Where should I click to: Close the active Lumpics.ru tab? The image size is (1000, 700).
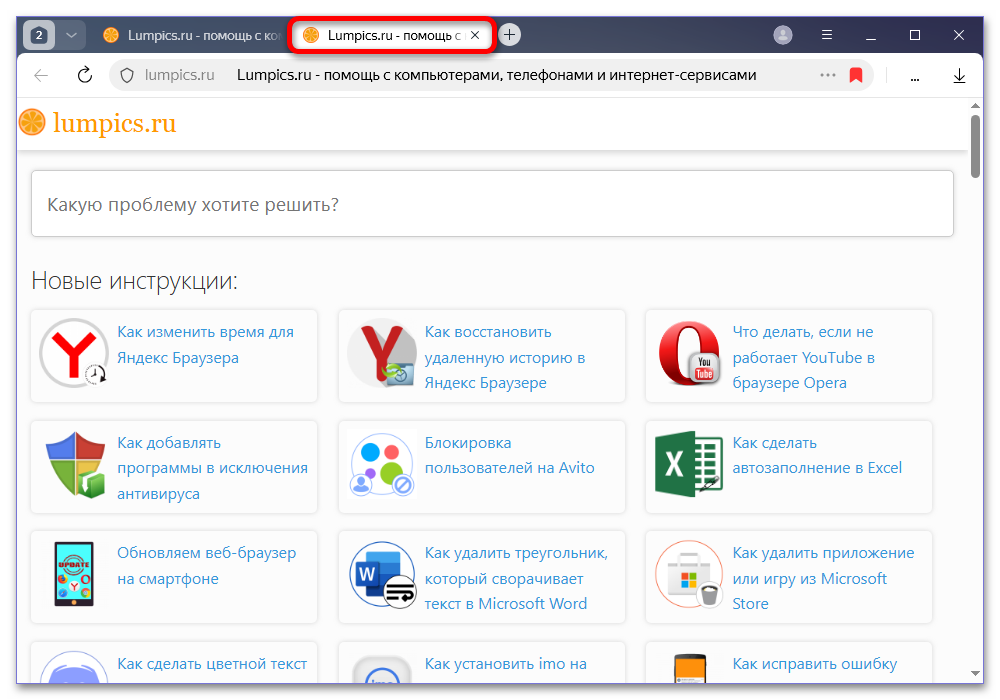pyautogui.click(x=475, y=35)
